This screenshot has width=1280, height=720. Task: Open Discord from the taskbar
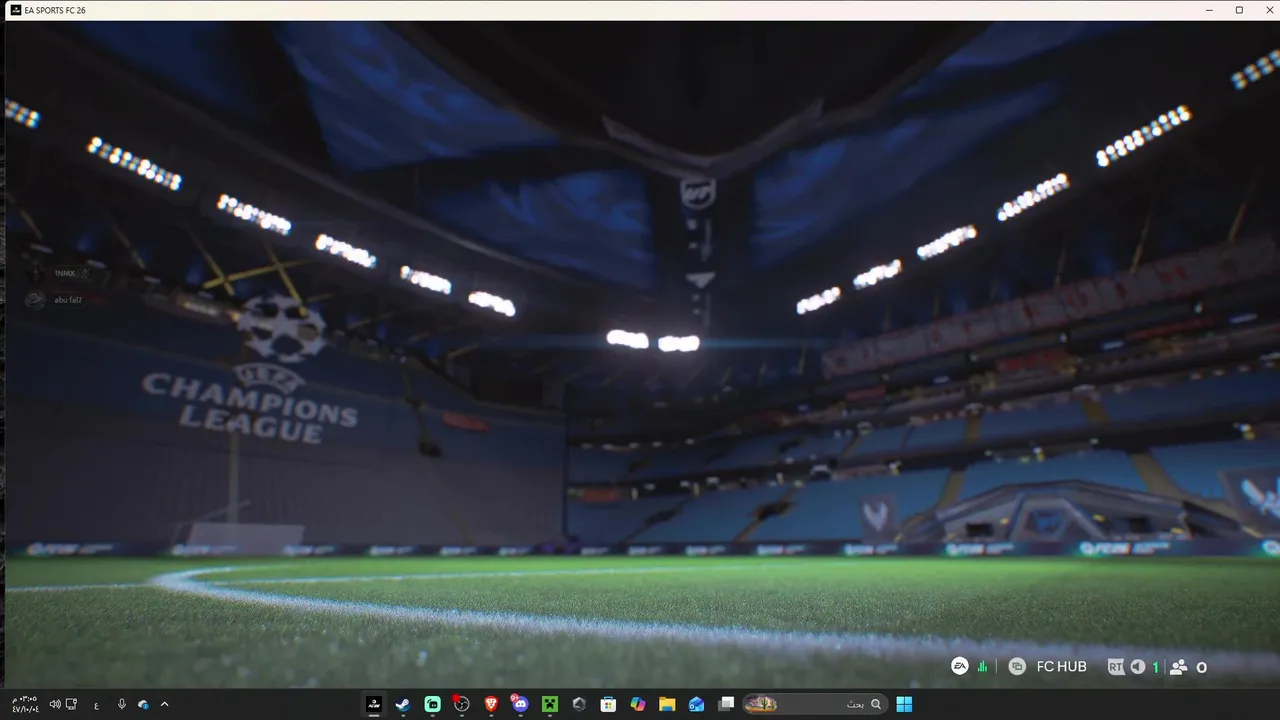coord(520,704)
